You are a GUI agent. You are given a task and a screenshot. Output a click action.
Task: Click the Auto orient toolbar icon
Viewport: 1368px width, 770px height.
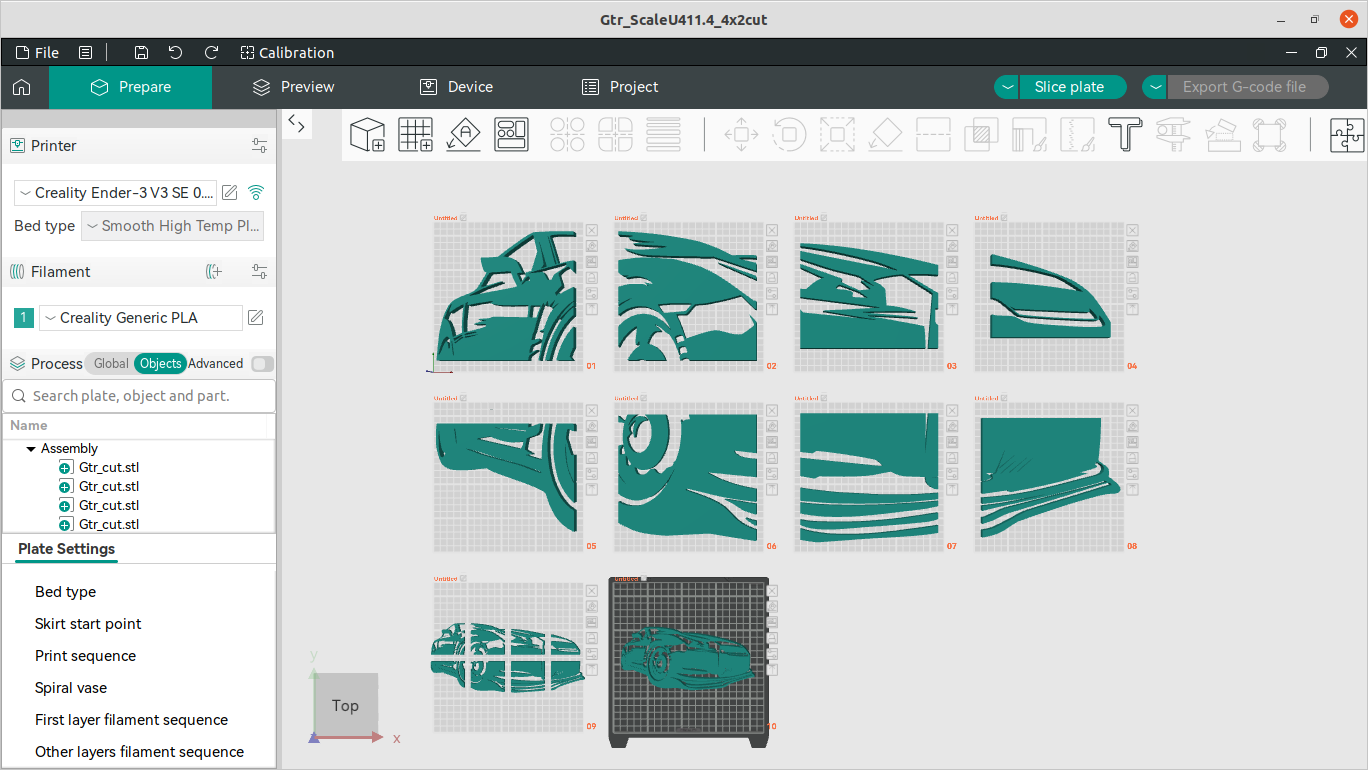(x=463, y=134)
